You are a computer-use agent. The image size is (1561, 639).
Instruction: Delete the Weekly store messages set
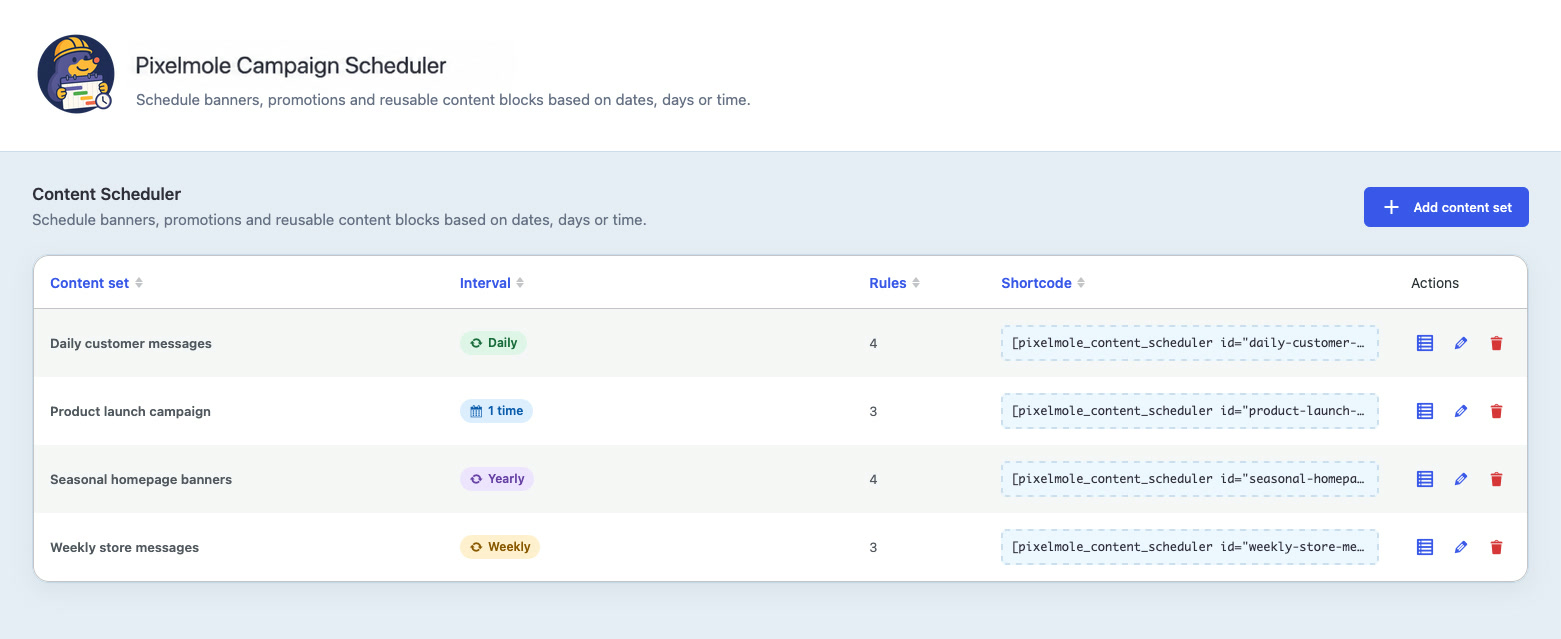[1496, 547]
